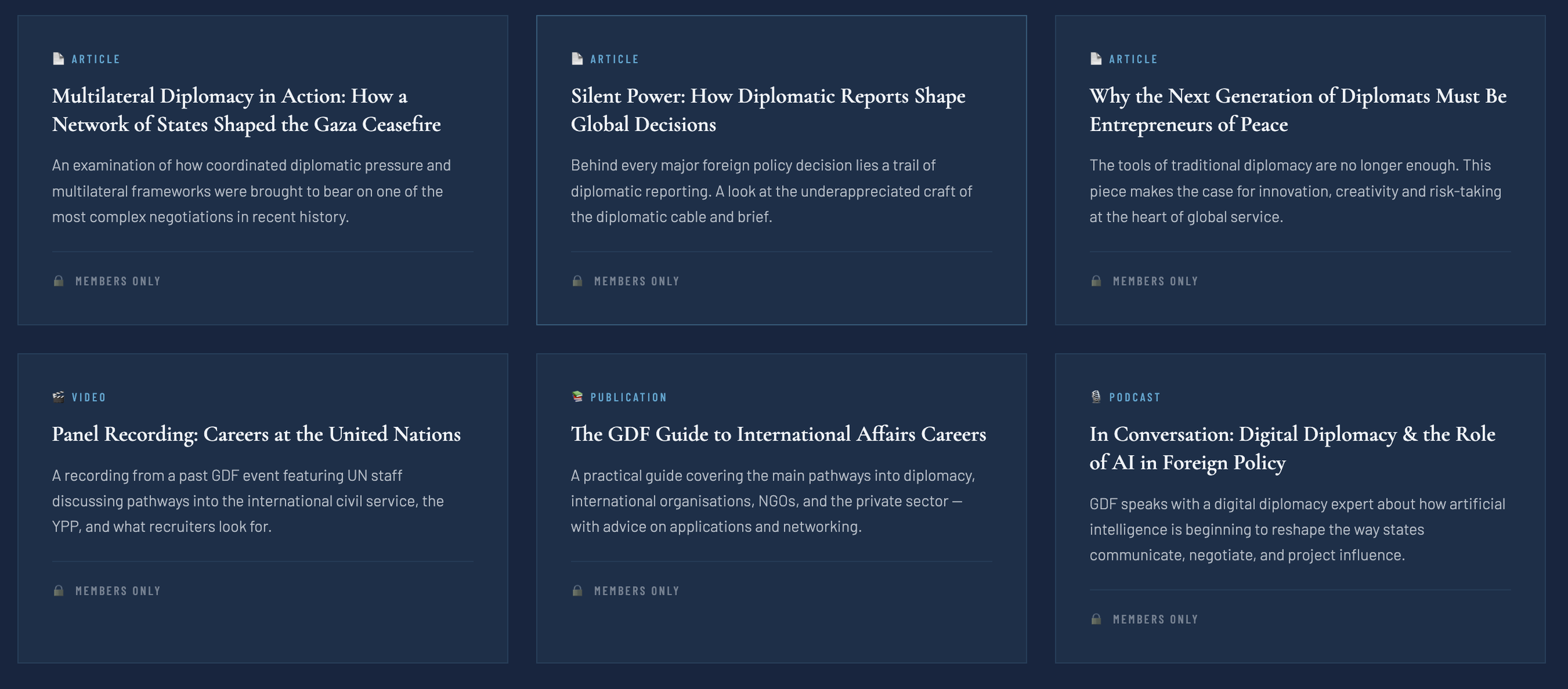Click lock icon under Podcast card
The height and width of the screenshot is (689, 1568).
tap(1096, 619)
